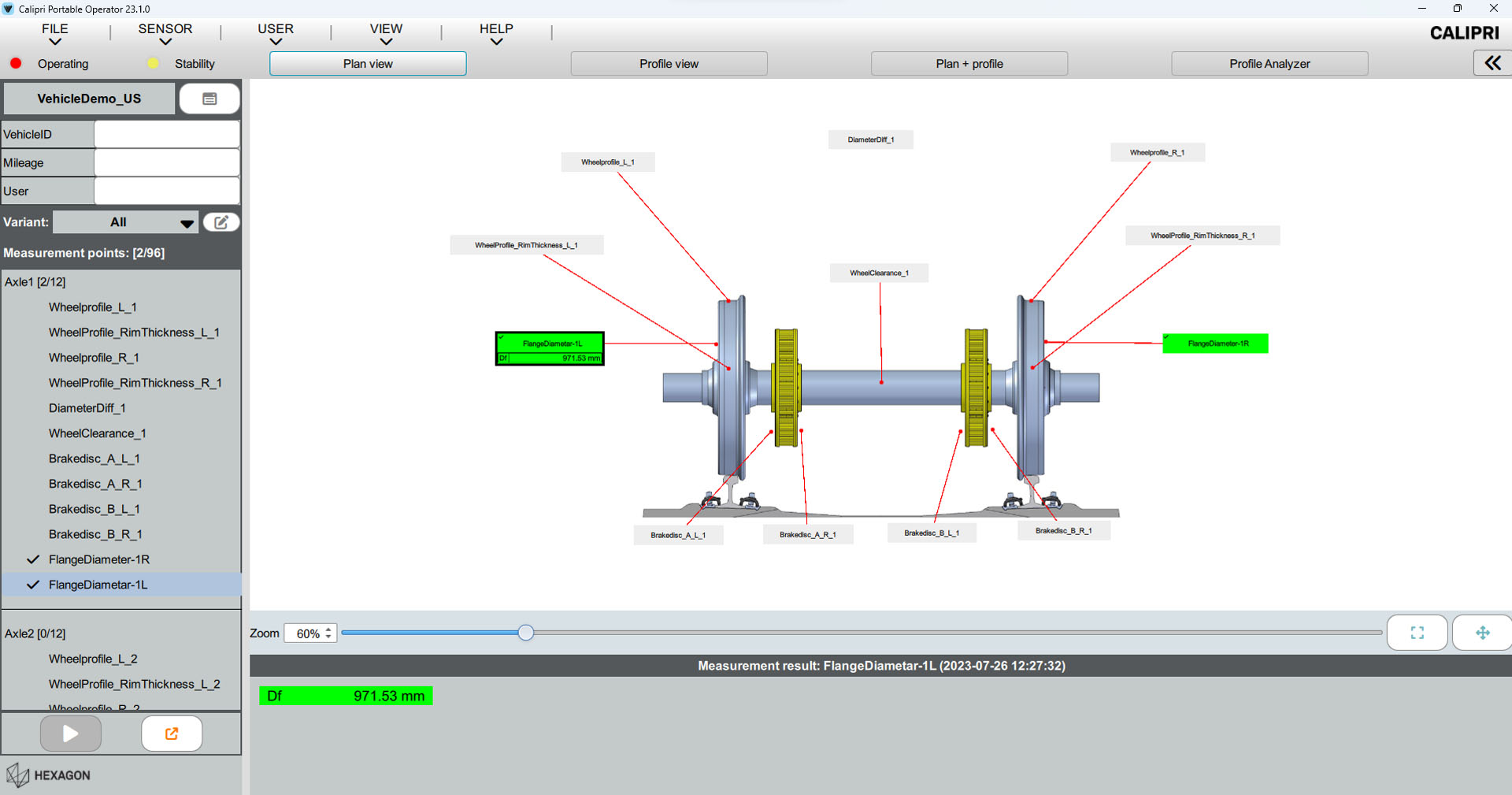Expand the Axle2 [0/12] group
Screen dimensions: 1512x795
pyautogui.click(x=35, y=633)
